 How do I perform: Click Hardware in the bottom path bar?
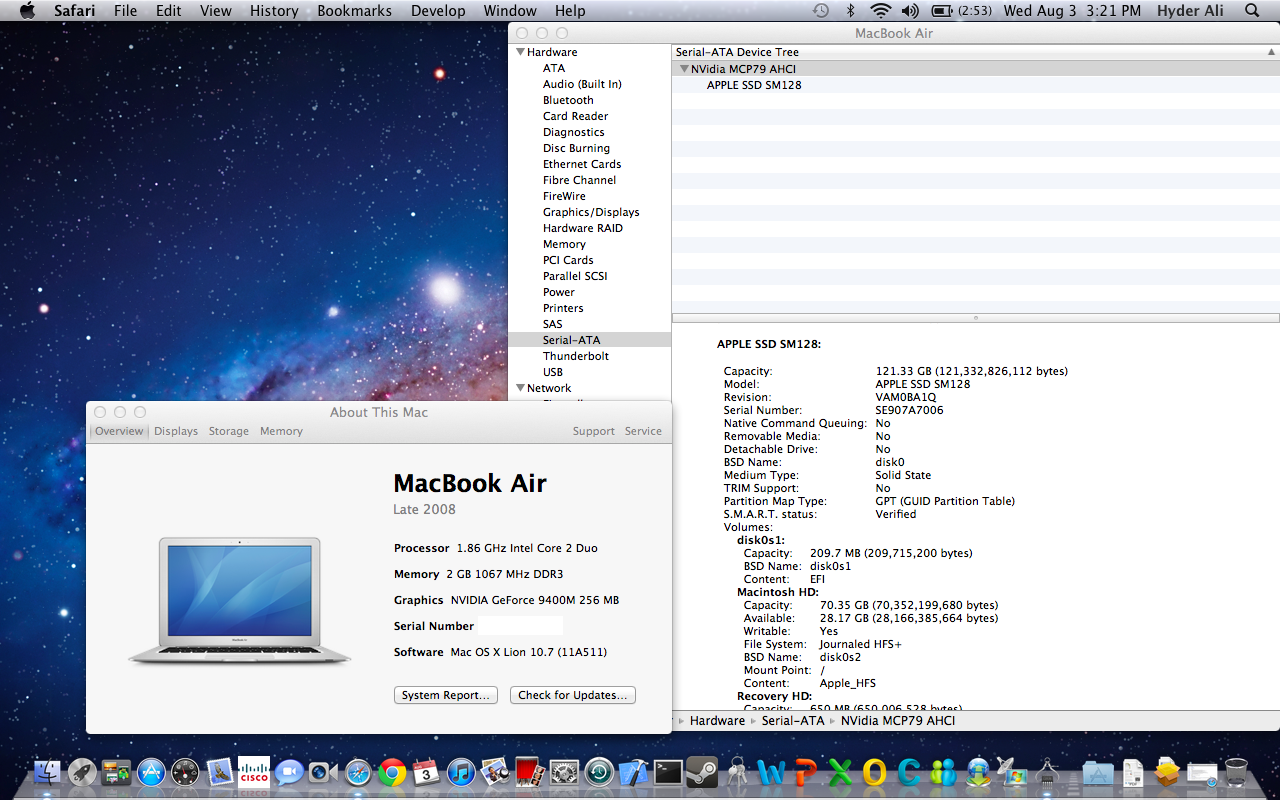click(717, 721)
